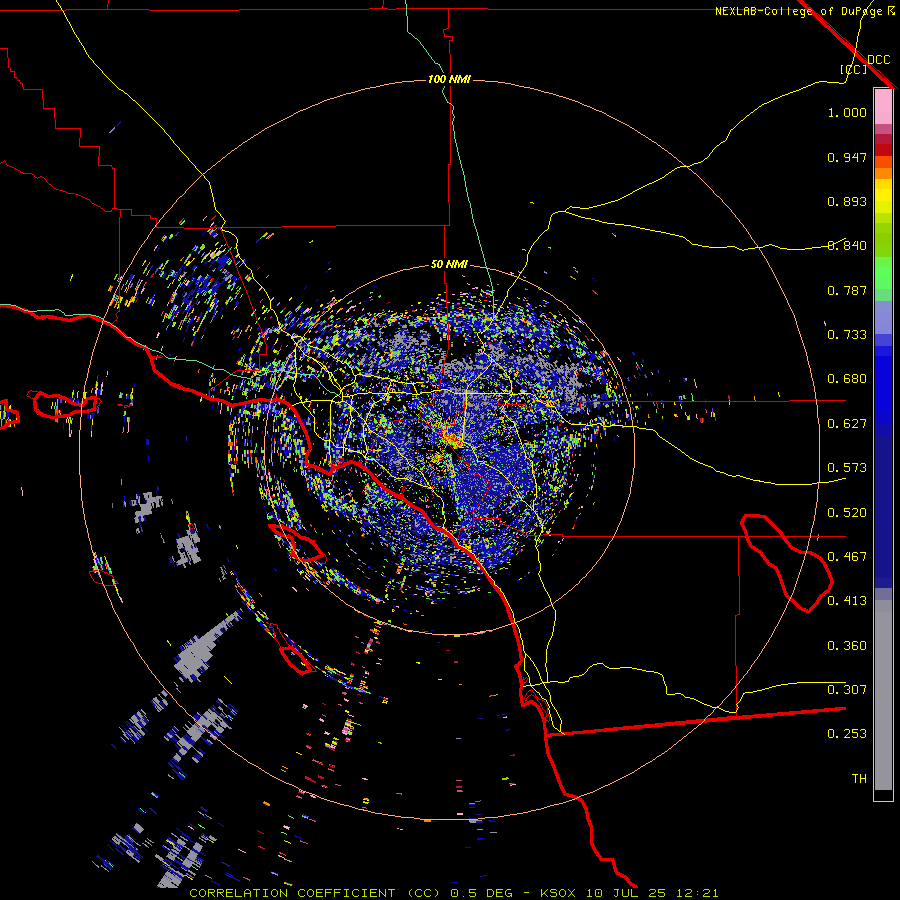Select the 0.627 scale value
This screenshot has width=900, height=900.
coord(847,424)
